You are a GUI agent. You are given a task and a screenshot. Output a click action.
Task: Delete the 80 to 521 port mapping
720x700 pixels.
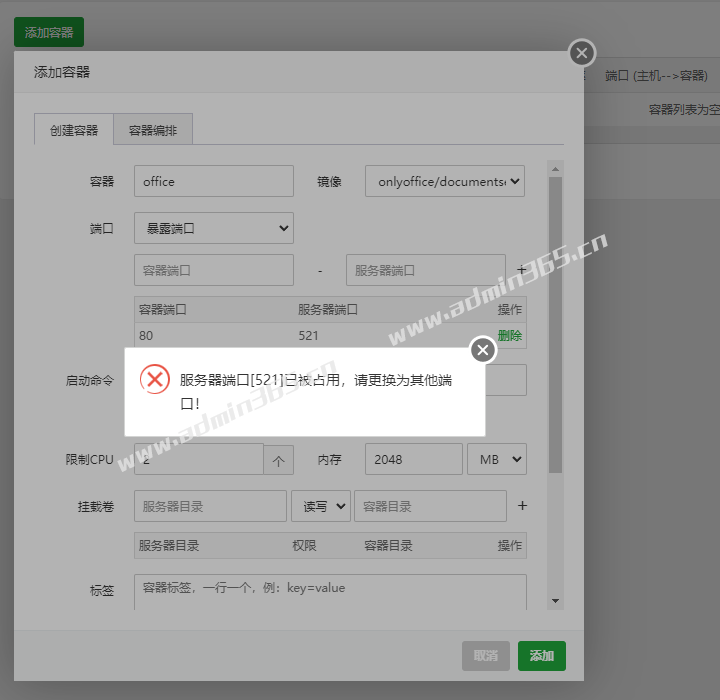510,336
